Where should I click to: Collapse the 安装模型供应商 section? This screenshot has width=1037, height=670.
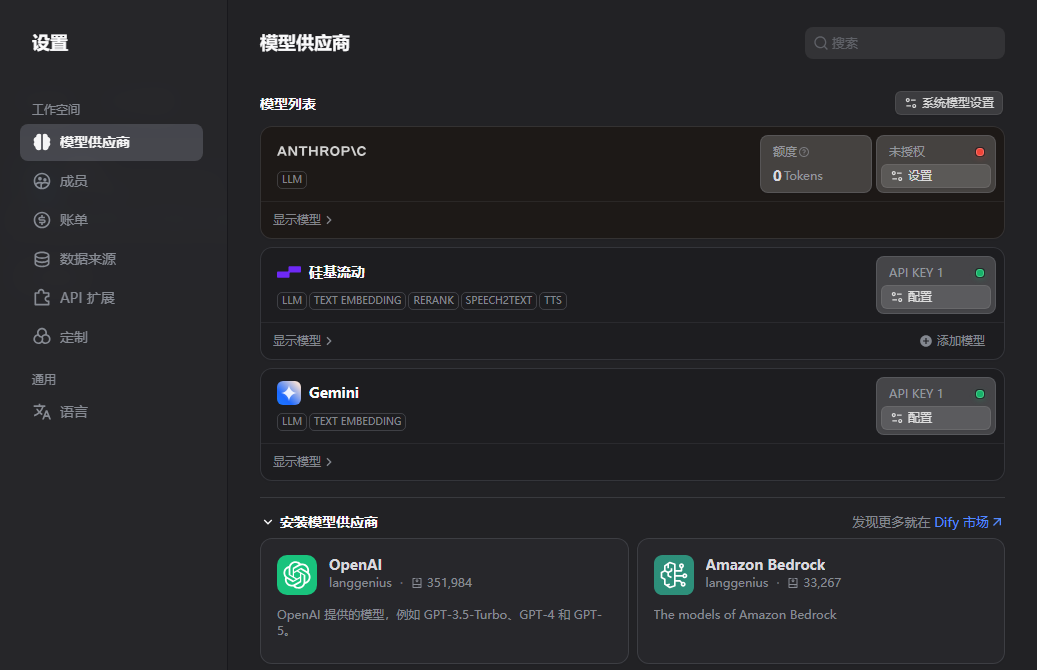pos(268,522)
